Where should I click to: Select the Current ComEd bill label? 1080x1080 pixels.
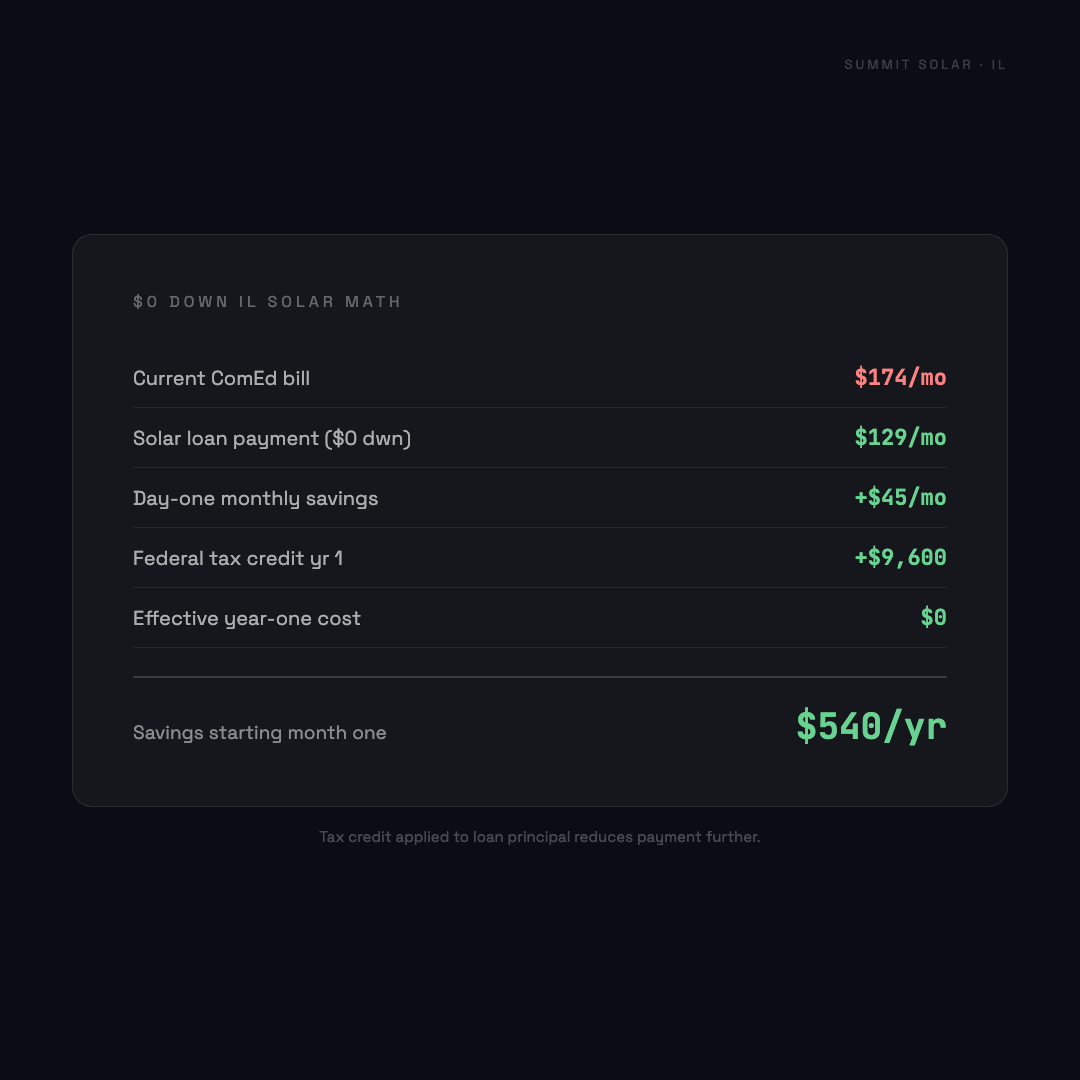[221, 378]
